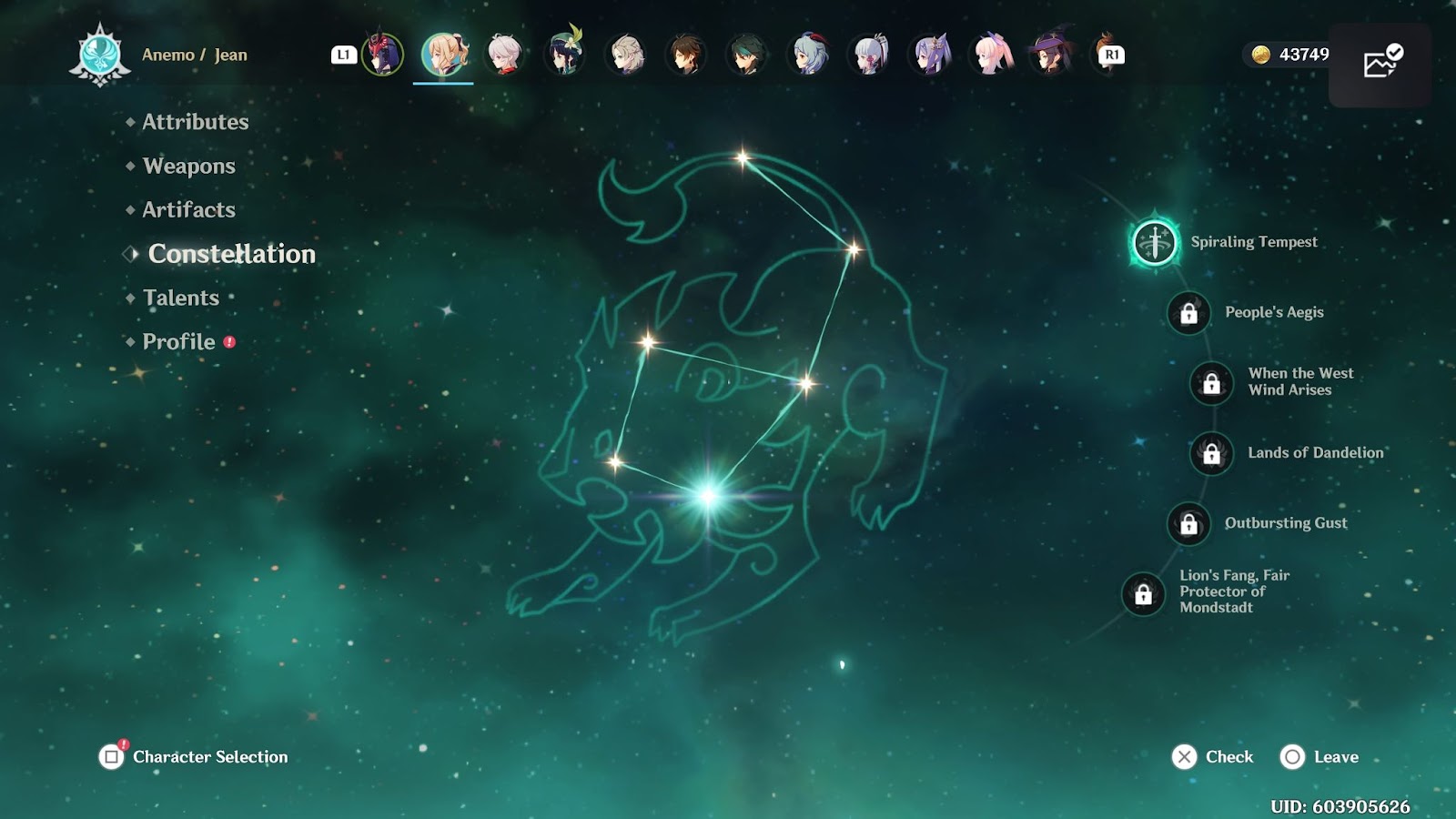The height and width of the screenshot is (819, 1456).
Task: Click the R1 next character button
Action: pyautogui.click(x=1112, y=55)
